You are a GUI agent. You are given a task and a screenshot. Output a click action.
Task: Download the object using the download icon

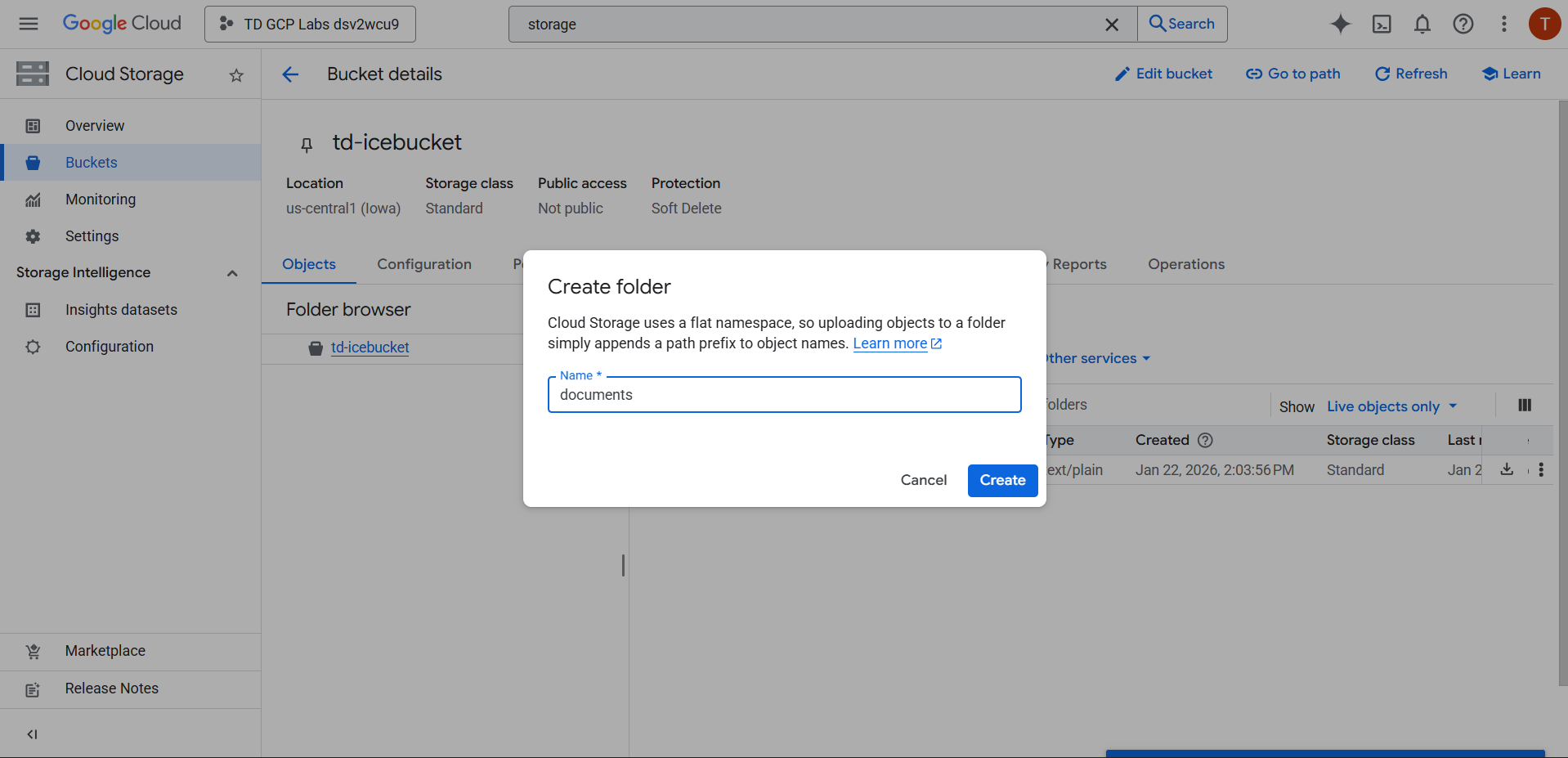click(1507, 469)
